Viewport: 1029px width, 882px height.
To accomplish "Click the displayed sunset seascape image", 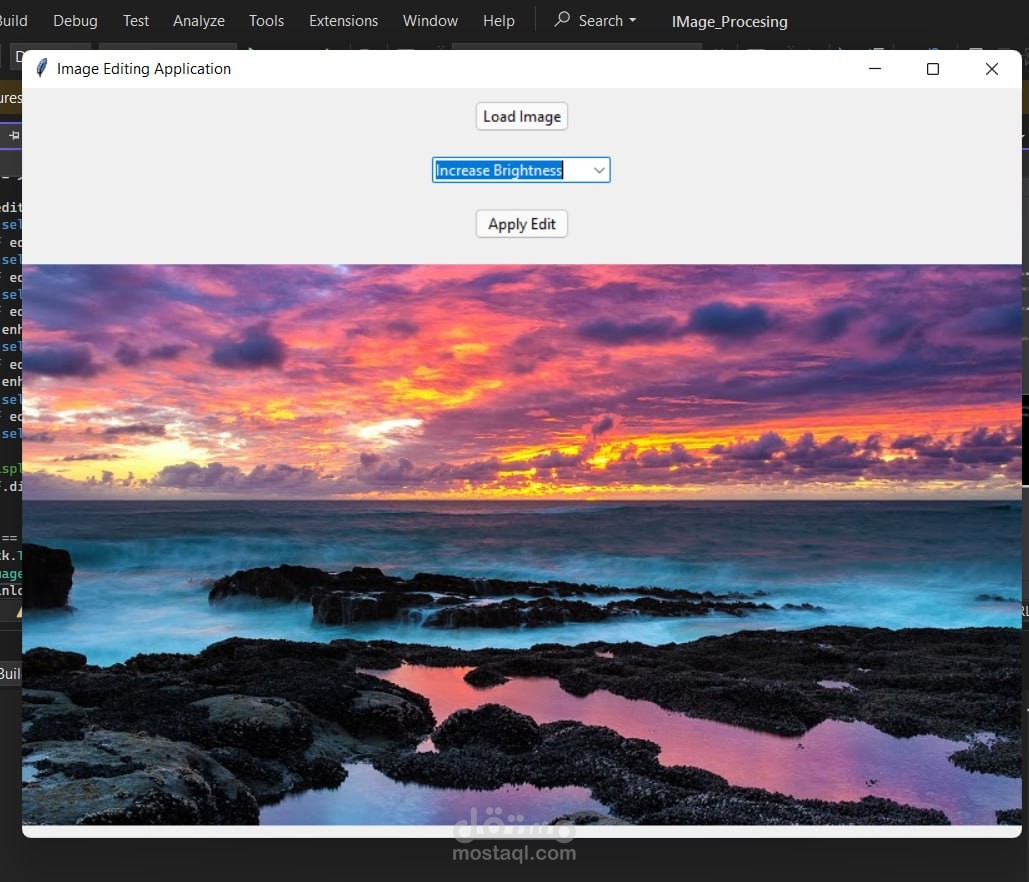I will [x=522, y=545].
